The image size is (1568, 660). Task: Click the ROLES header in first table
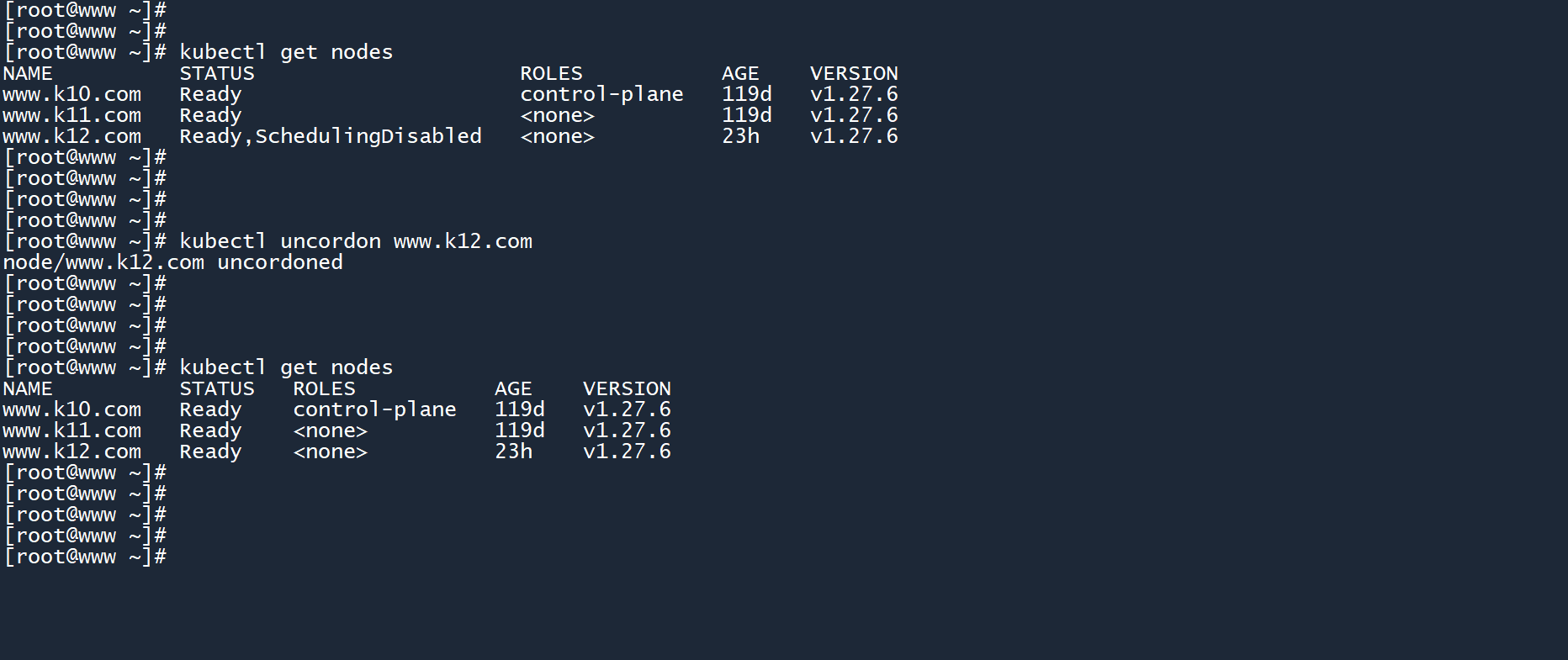point(551,73)
